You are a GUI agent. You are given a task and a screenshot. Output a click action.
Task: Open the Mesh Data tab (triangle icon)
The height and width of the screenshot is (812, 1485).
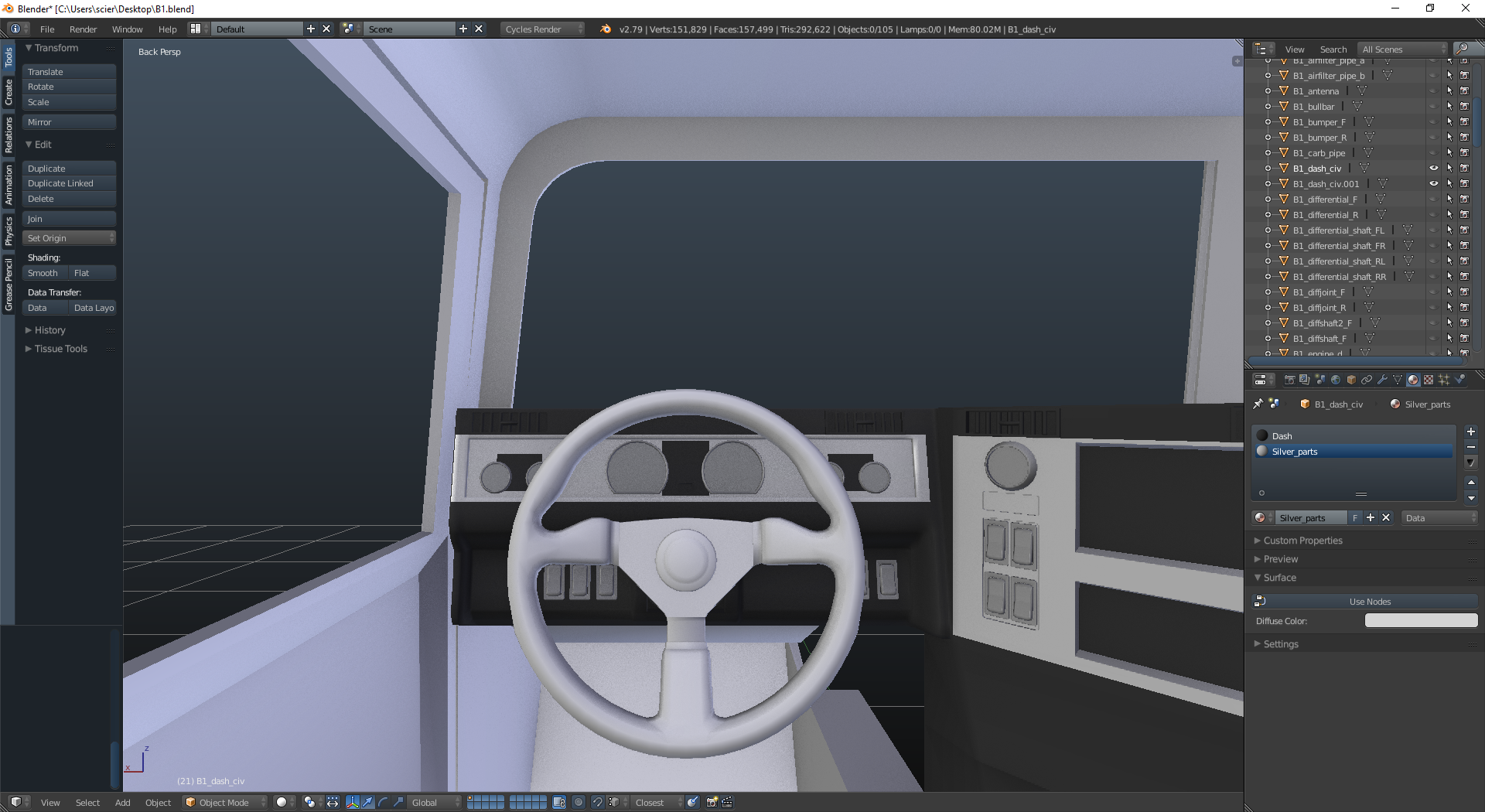click(x=1398, y=380)
